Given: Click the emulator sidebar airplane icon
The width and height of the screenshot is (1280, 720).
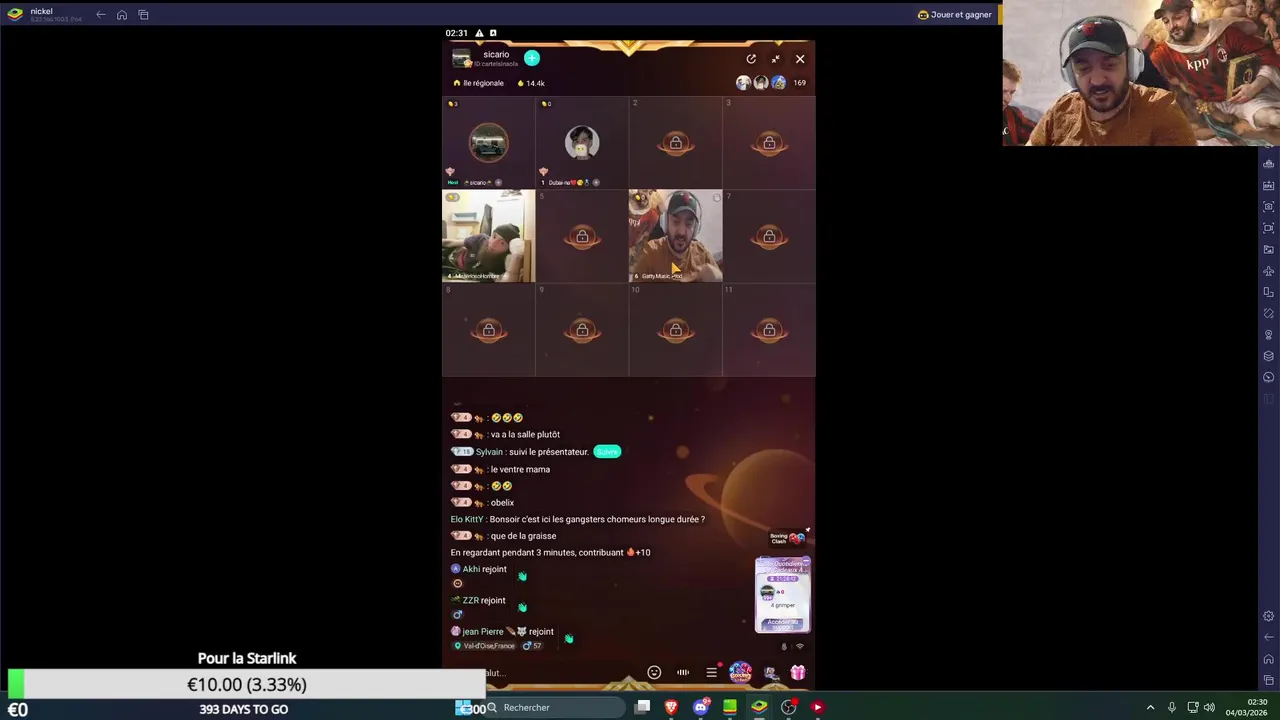Looking at the screenshot, I should (1269, 271).
